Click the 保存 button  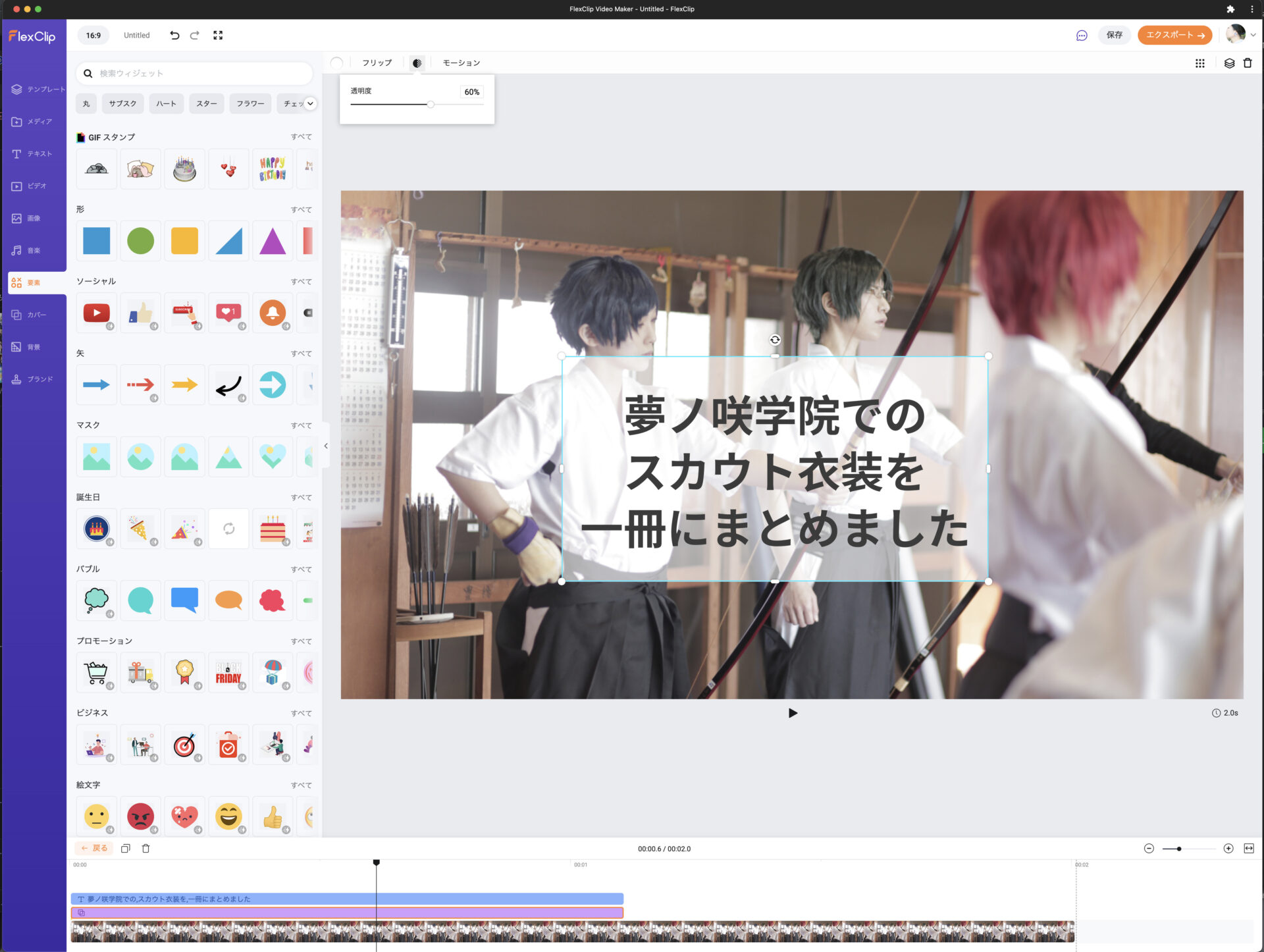(x=1114, y=35)
